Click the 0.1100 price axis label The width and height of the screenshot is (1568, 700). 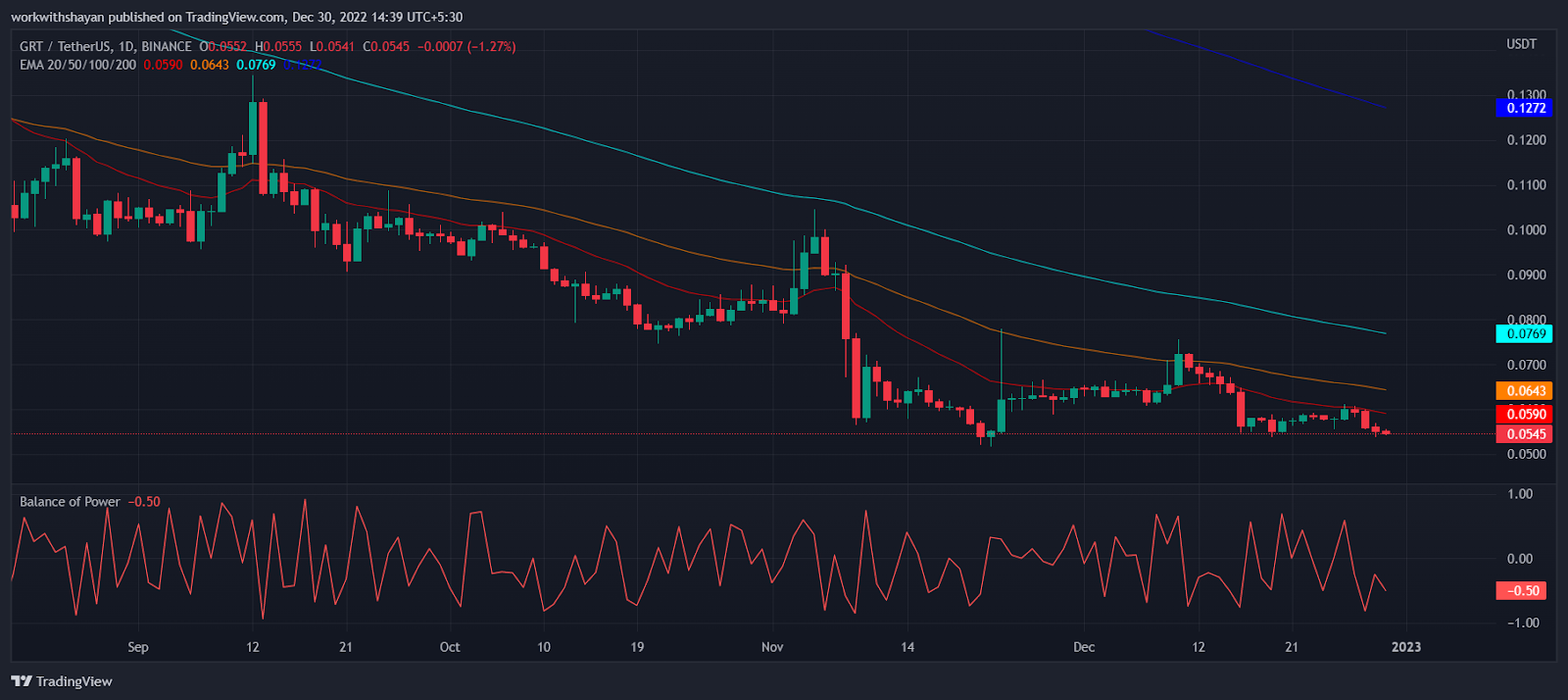point(1527,185)
